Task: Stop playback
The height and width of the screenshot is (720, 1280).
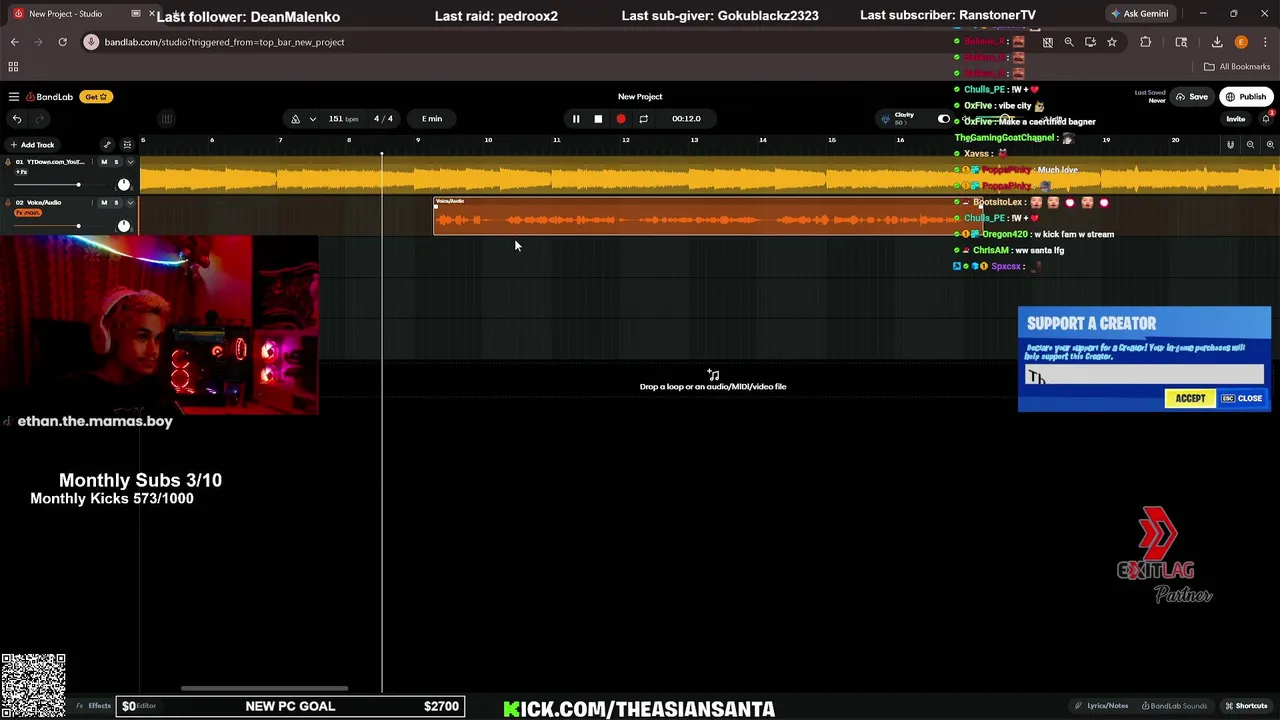Action: coord(598,119)
